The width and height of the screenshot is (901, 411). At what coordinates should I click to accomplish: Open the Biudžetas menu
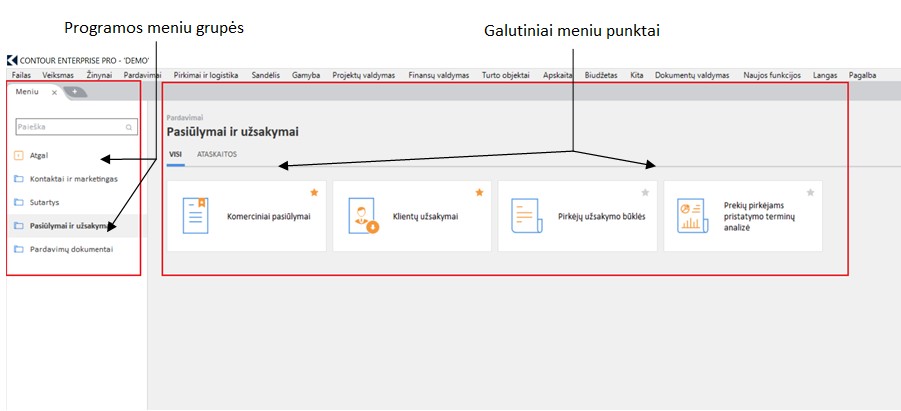(601, 75)
